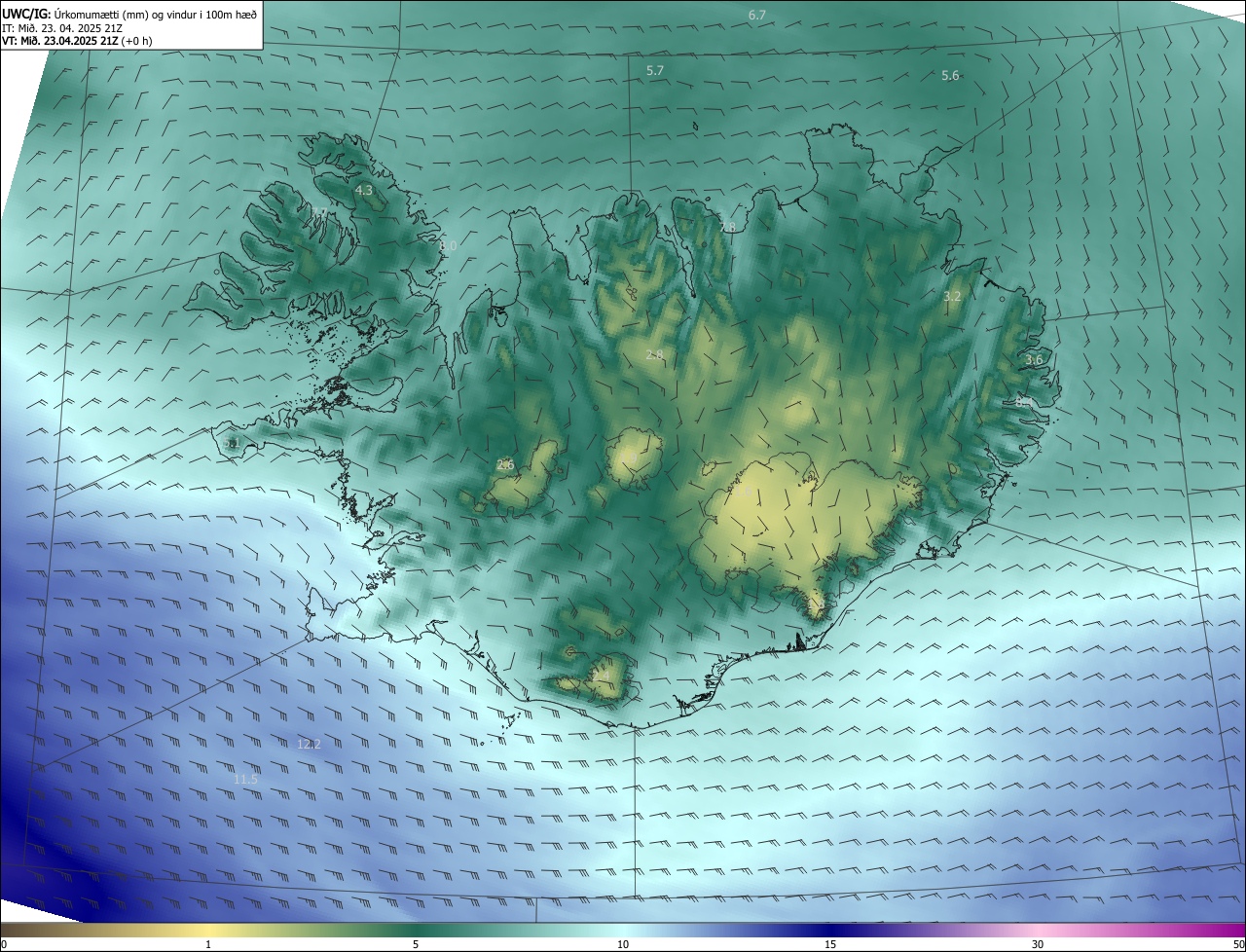
Task: Click the 12.2 value over the ocean
Action: point(309,744)
